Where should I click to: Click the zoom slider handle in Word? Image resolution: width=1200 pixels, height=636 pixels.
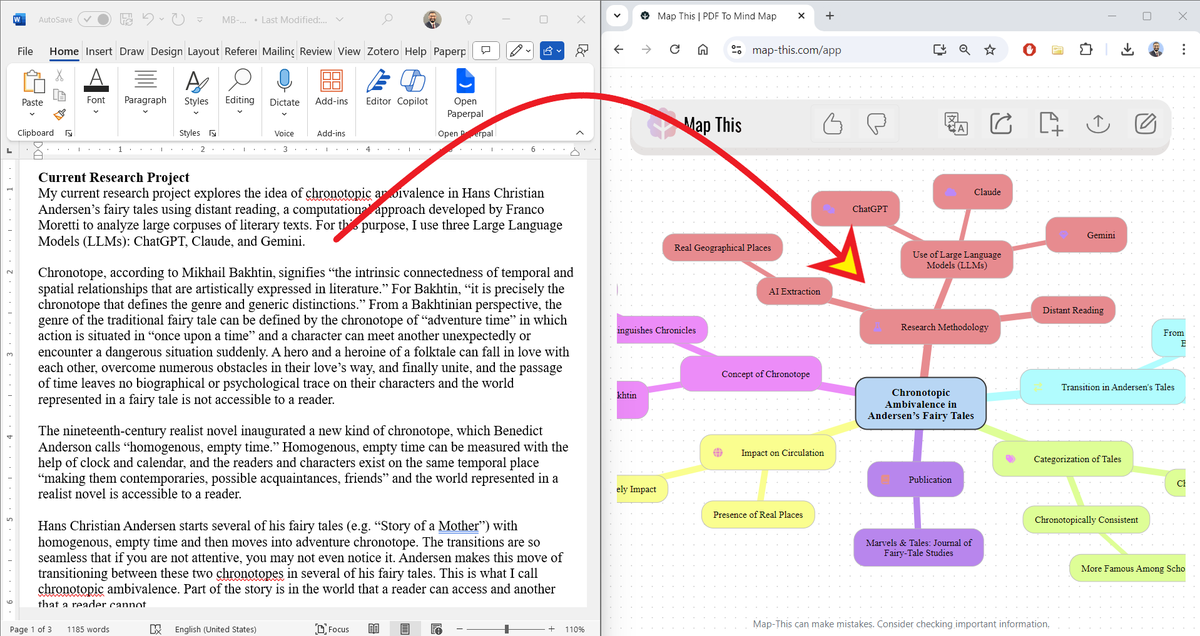pos(507,629)
